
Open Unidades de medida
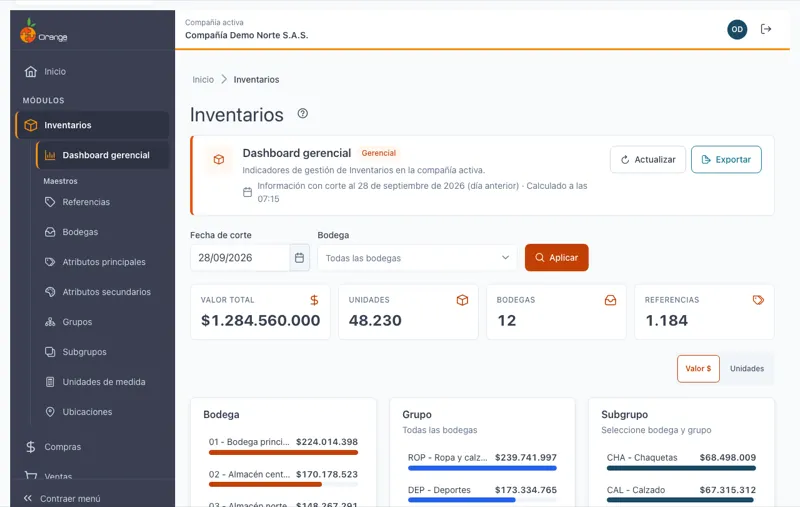coord(102,382)
